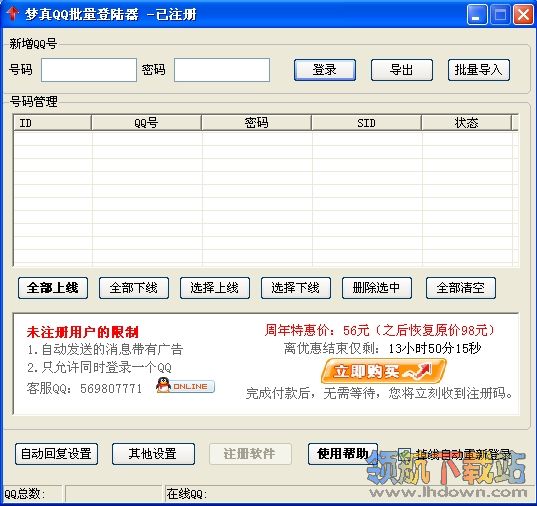Minimize the 梦真QQ批量登陆器 window

tap(477, 15)
